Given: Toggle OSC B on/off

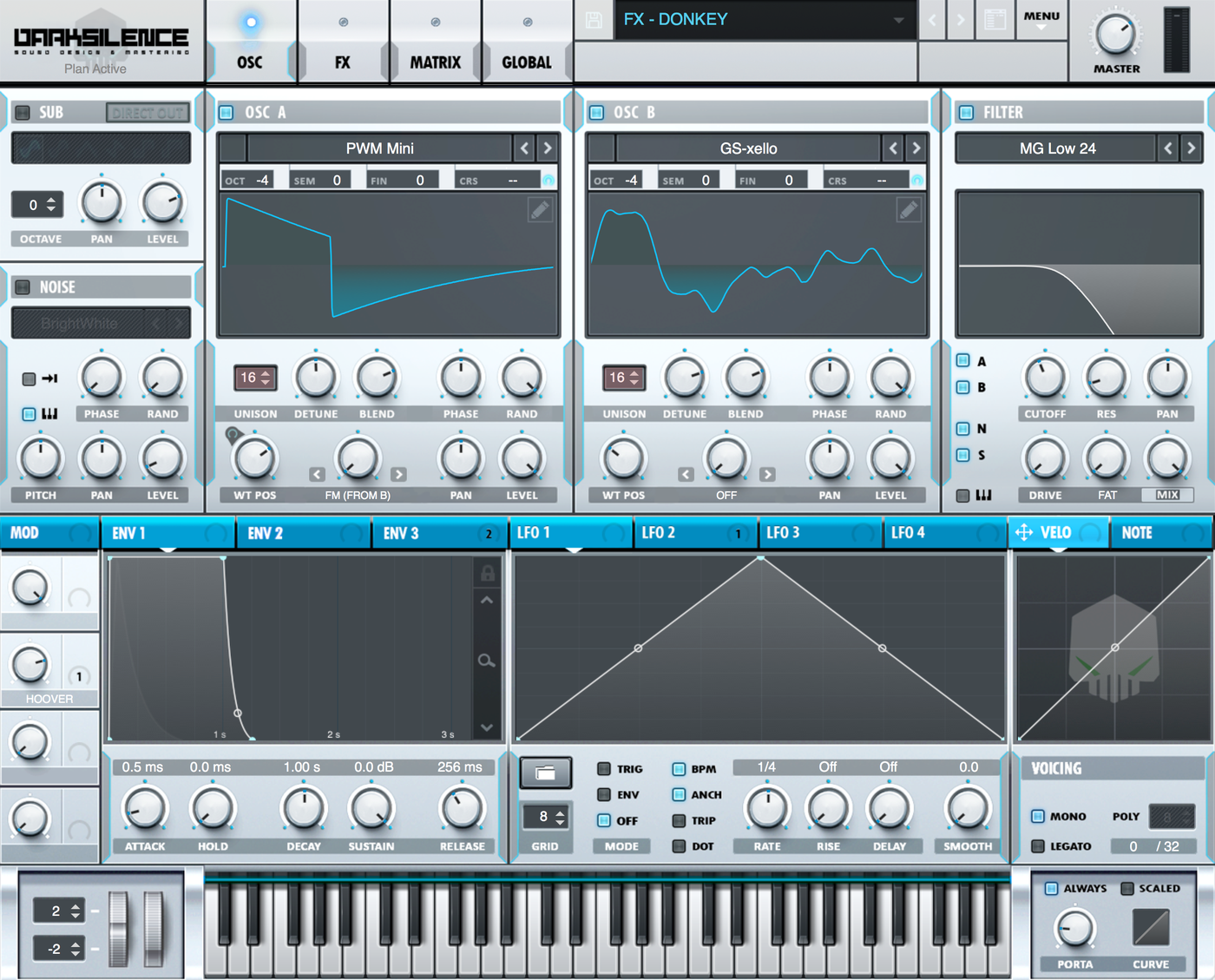Looking at the screenshot, I should click(596, 112).
